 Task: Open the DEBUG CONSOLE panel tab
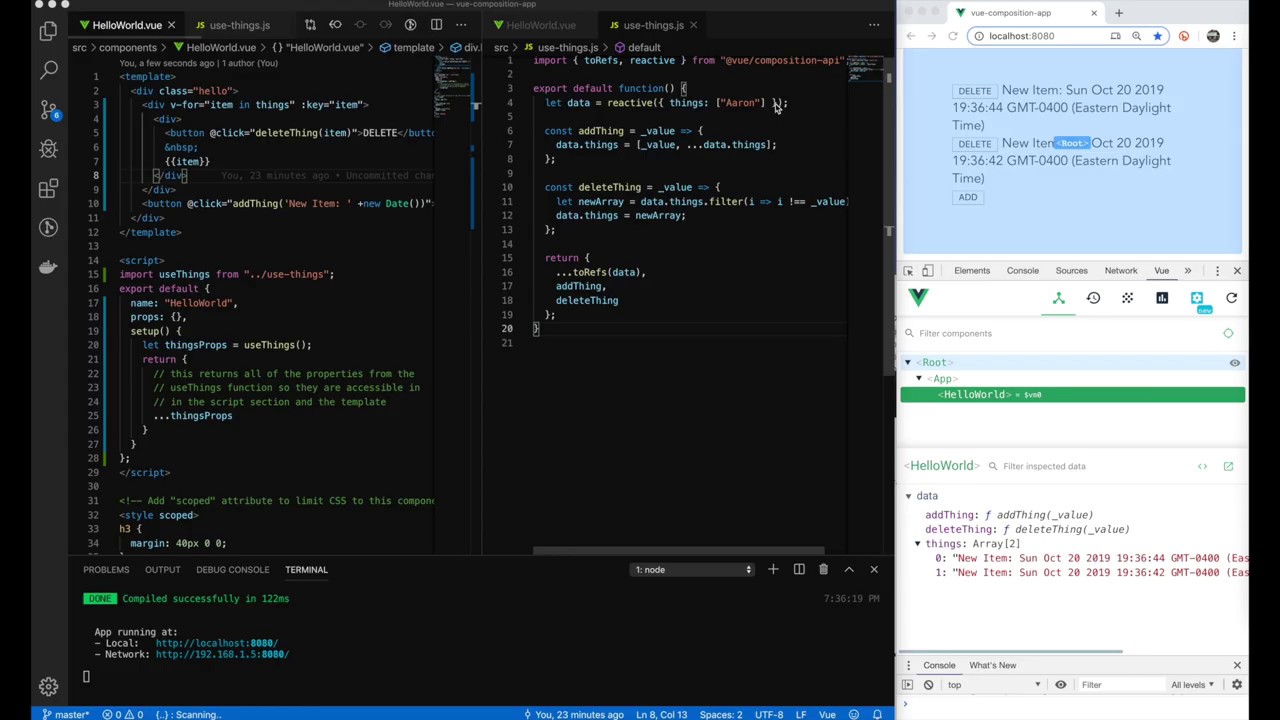point(232,570)
